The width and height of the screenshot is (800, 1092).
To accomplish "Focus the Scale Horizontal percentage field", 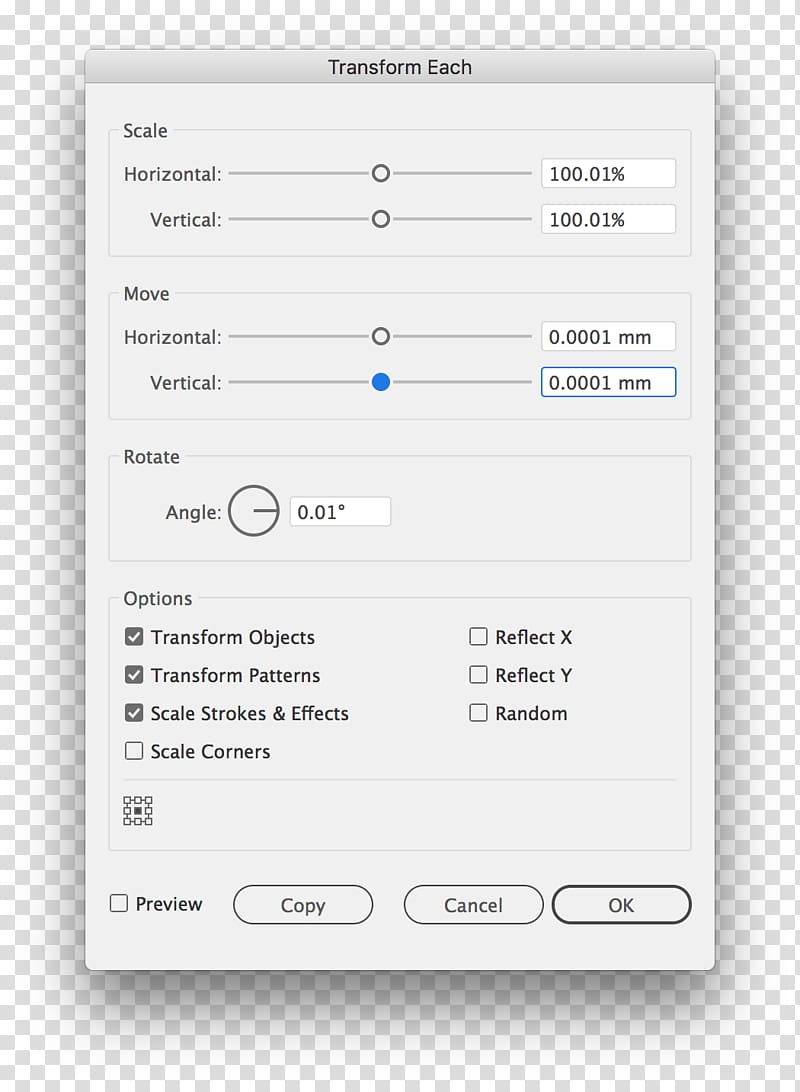I will (609, 173).
